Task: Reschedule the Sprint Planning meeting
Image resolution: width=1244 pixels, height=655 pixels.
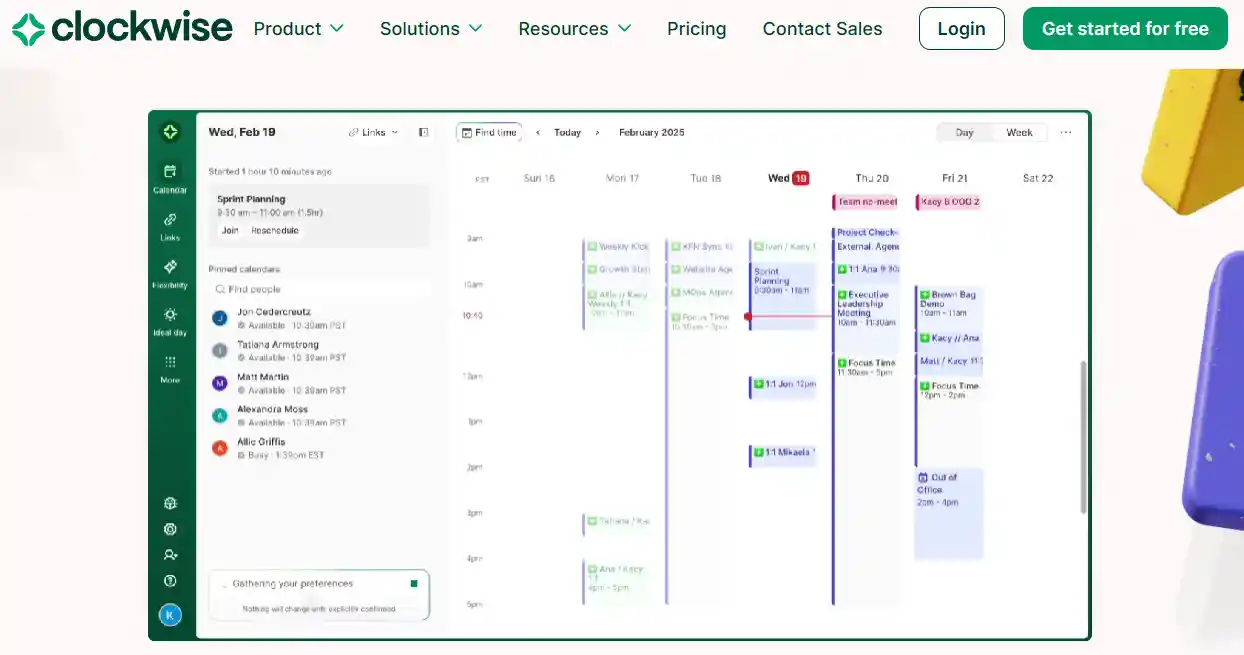Action: pyautogui.click(x=275, y=230)
